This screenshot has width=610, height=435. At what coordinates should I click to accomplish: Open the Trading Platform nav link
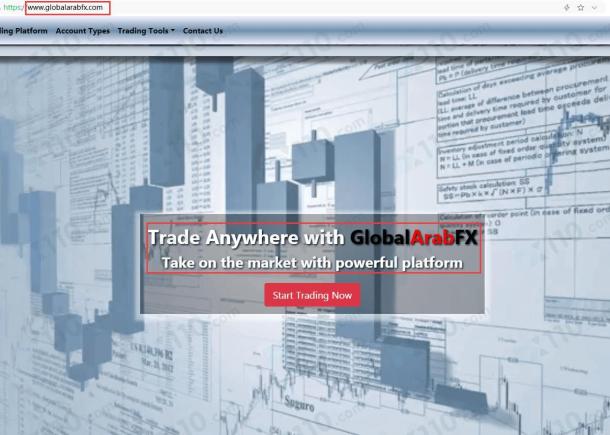click(23, 31)
